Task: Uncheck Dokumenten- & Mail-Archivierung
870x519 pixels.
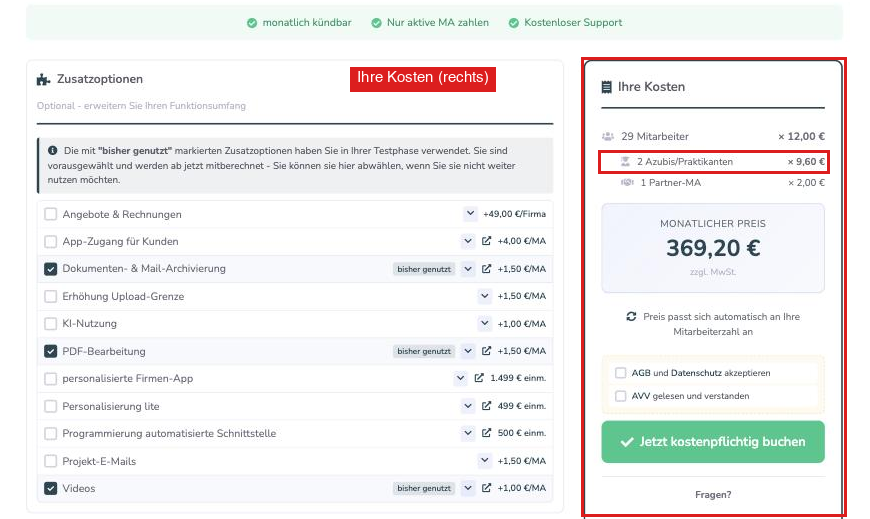Action: (50, 269)
